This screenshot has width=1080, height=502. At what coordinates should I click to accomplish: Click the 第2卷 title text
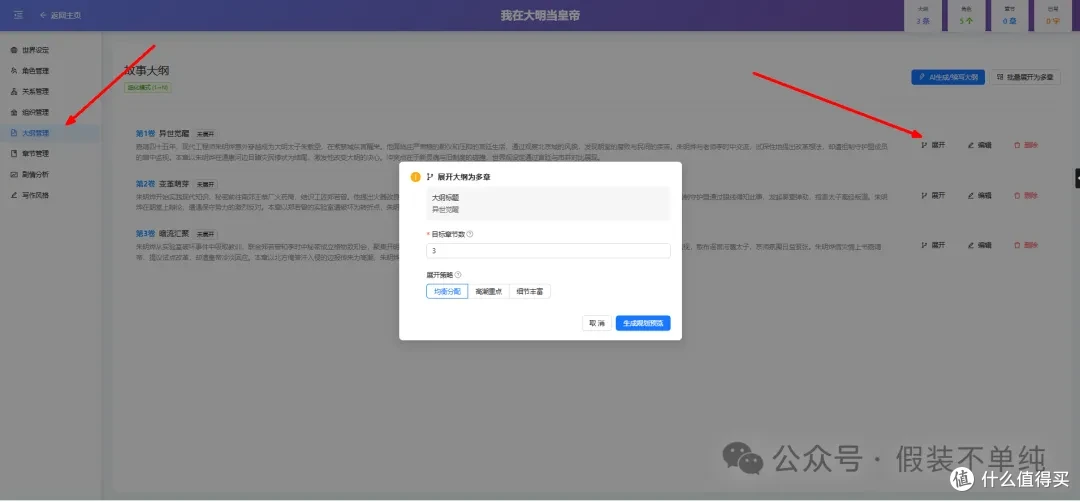click(x=163, y=184)
